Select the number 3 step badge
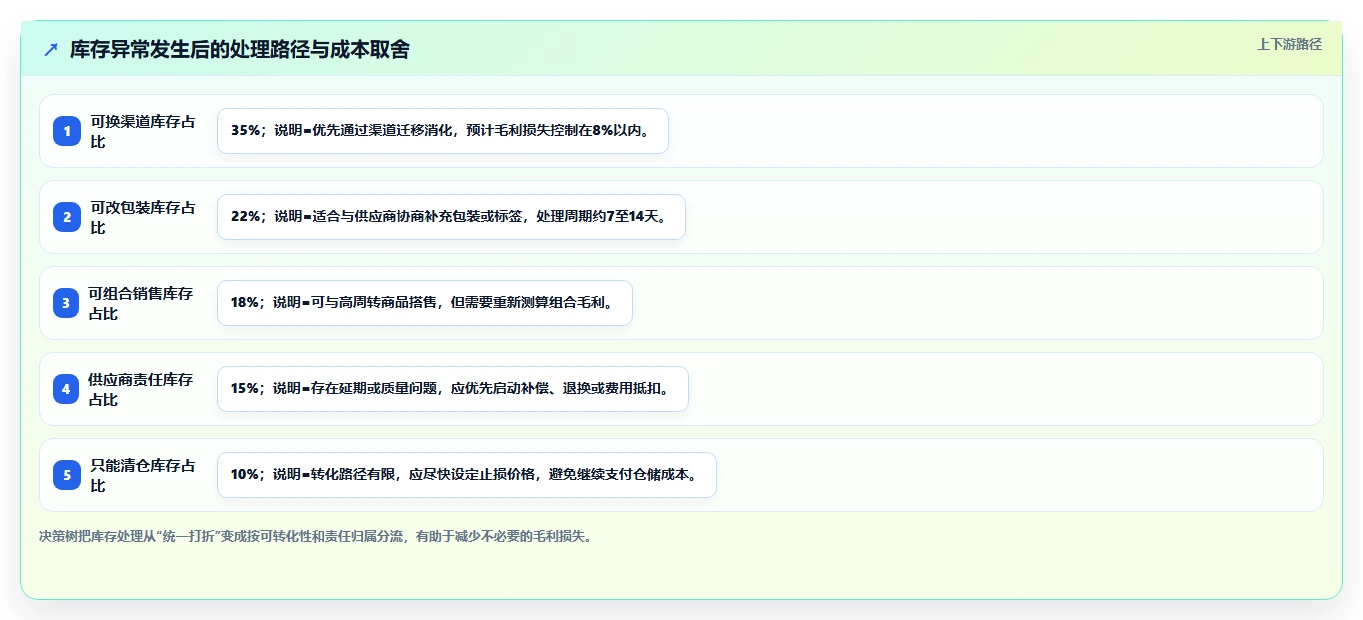Image resolution: width=1363 pixels, height=620 pixels. pos(67,303)
